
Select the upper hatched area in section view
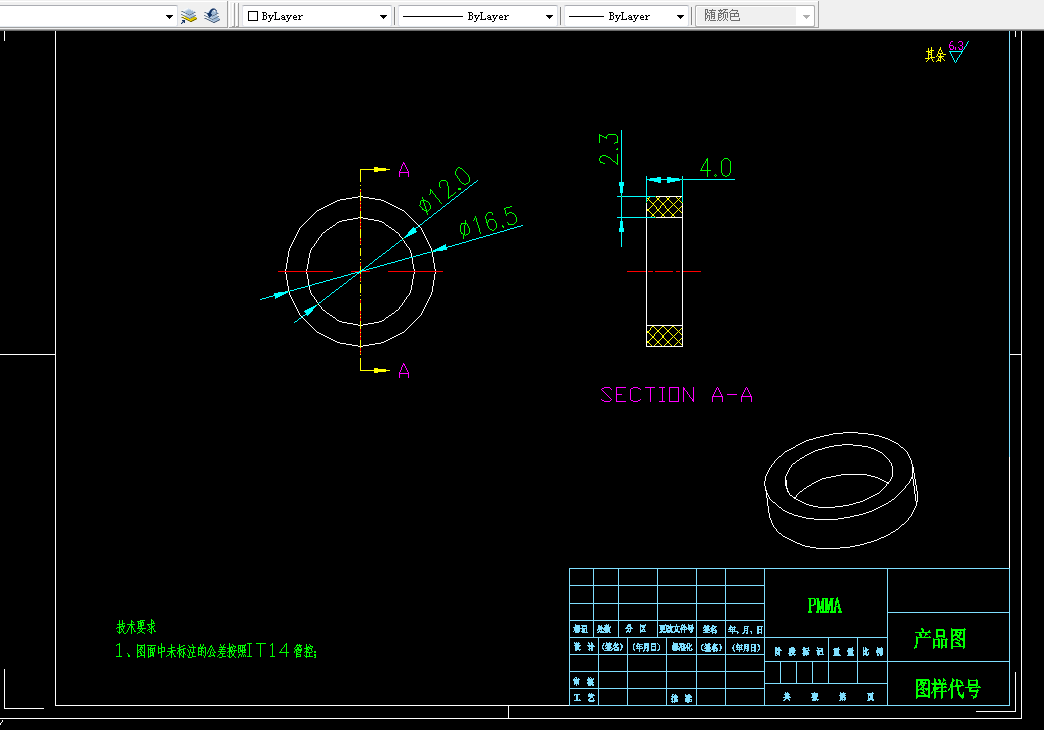tap(664, 207)
